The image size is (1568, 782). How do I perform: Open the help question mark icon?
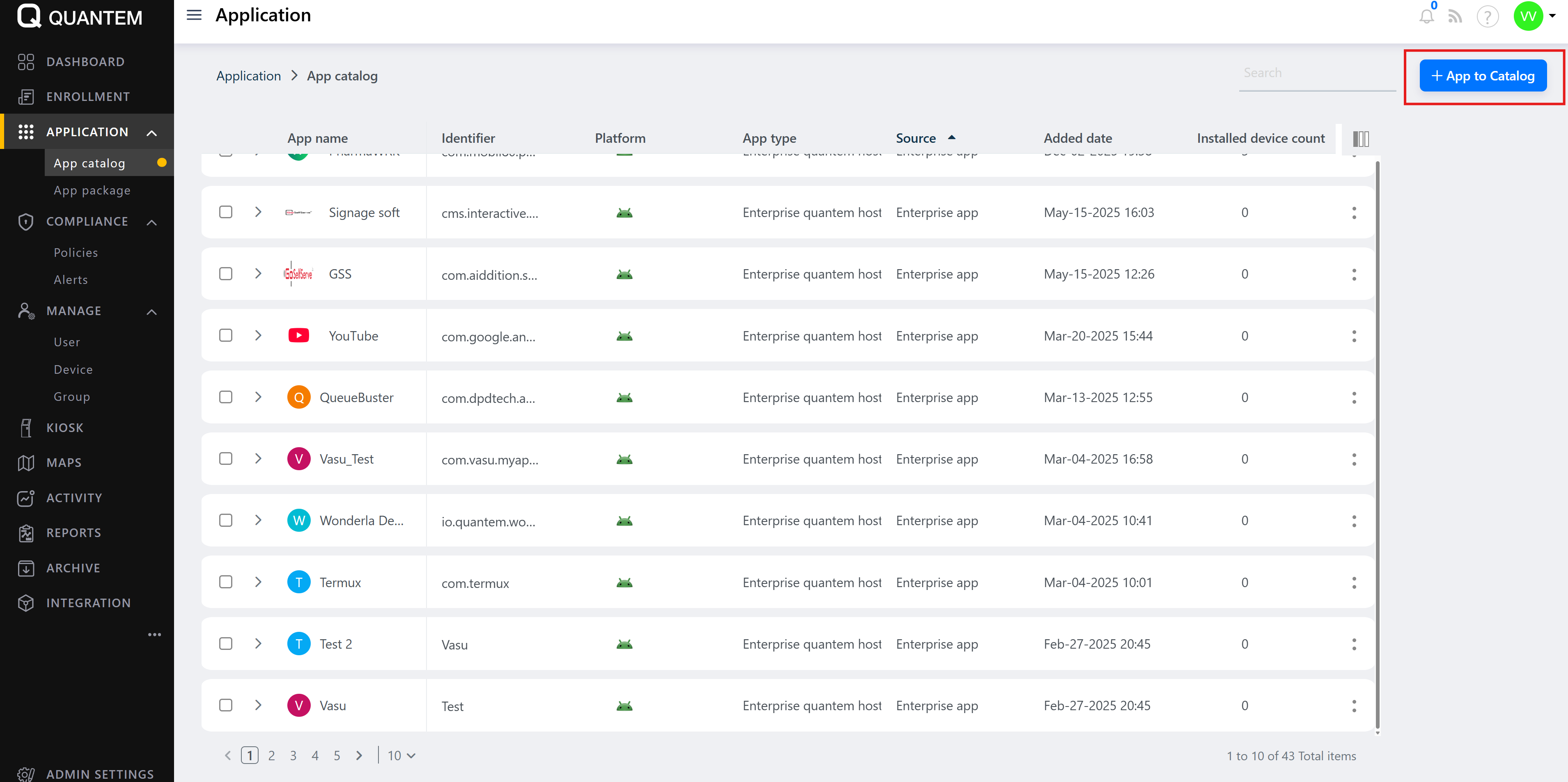(x=1487, y=16)
